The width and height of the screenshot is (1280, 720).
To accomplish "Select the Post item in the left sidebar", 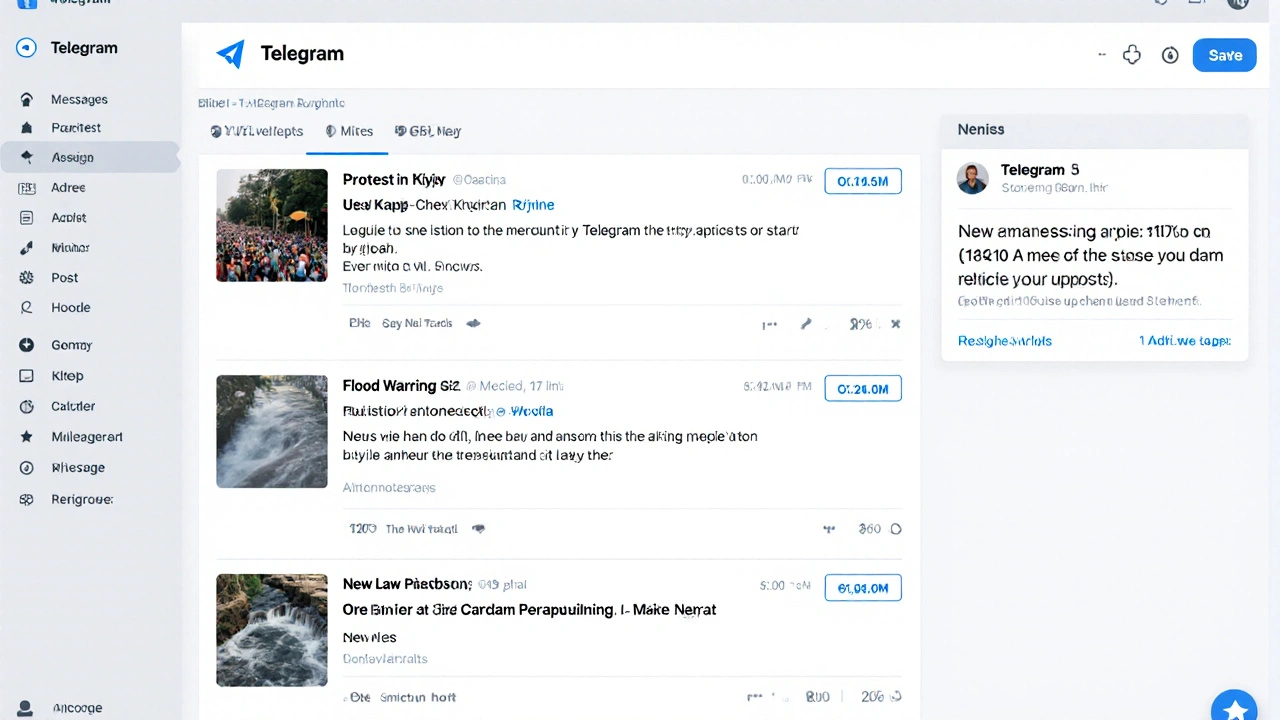I will (64, 277).
